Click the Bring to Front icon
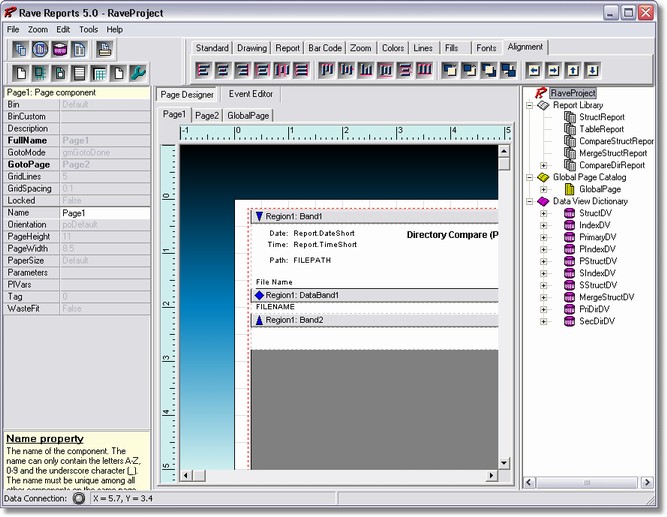 449,70
